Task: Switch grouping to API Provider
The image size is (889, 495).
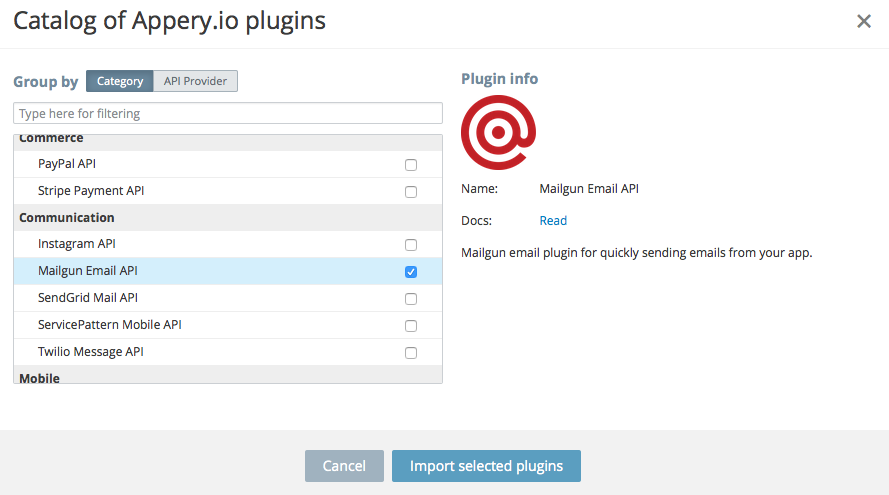Action: point(196,82)
